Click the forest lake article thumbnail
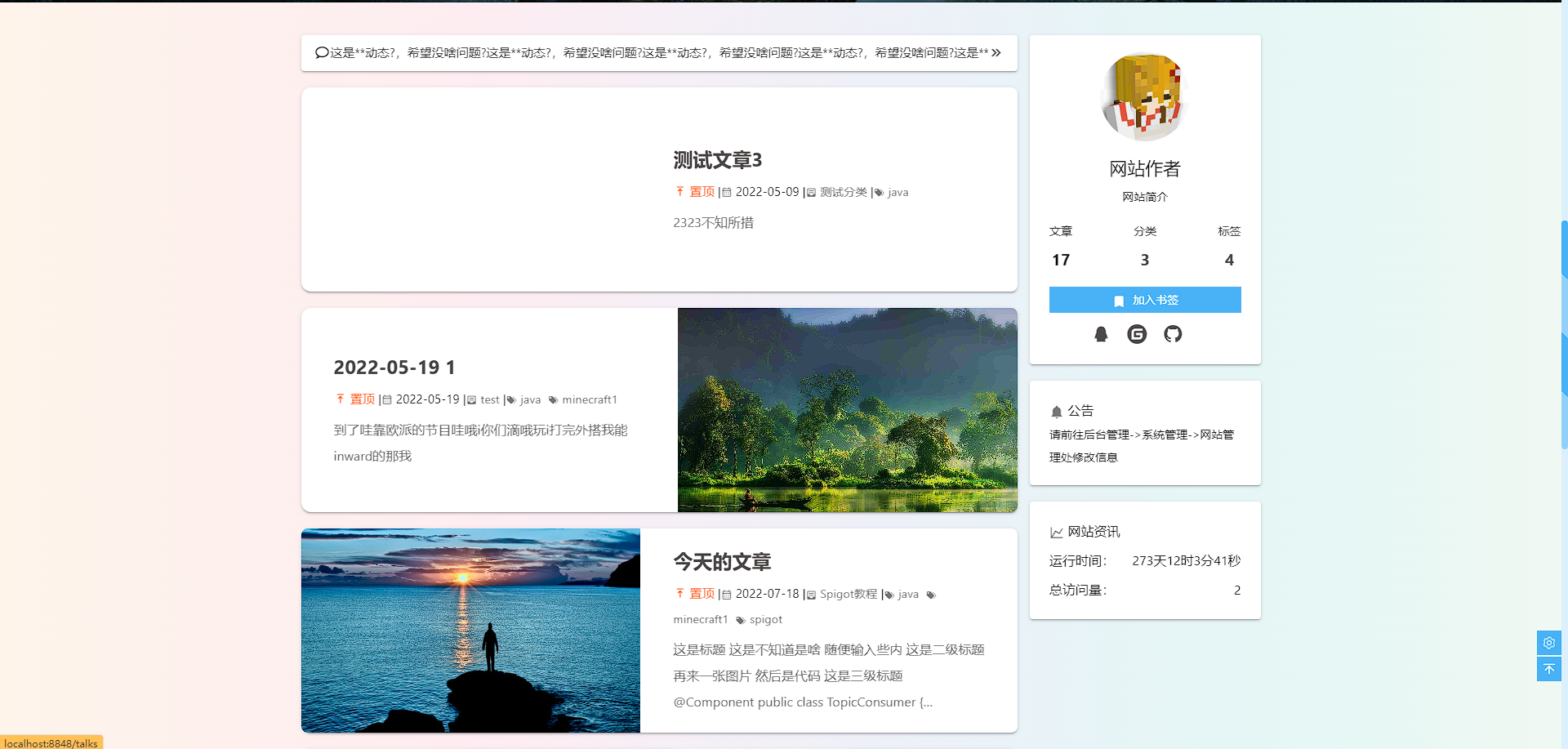This screenshot has width=1568, height=749. pyautogui.click(x=847, y=410)
